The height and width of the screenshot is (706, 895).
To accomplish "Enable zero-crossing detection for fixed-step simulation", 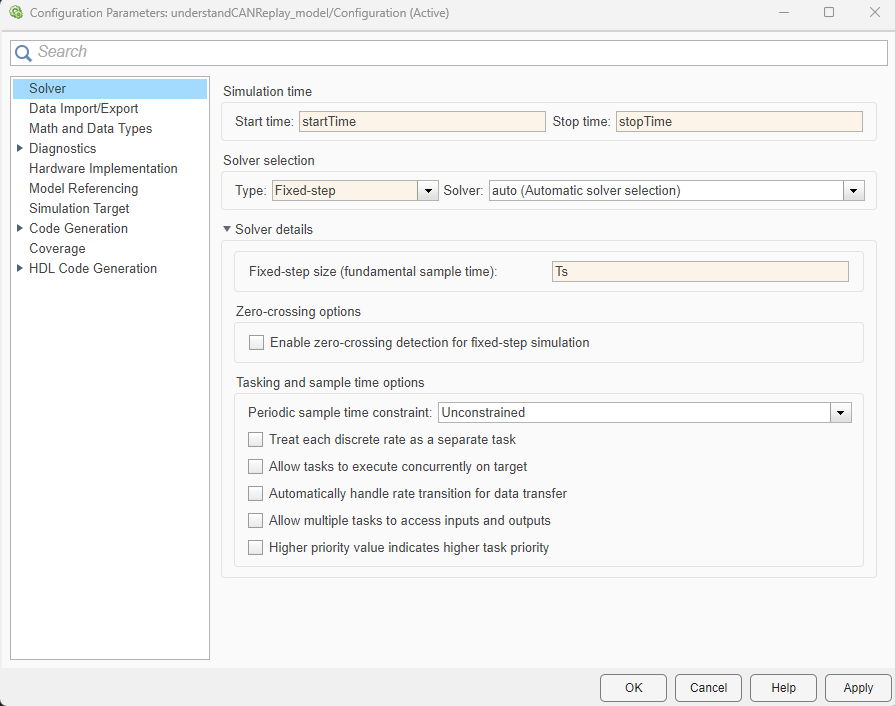I will (x=257, y=343).
